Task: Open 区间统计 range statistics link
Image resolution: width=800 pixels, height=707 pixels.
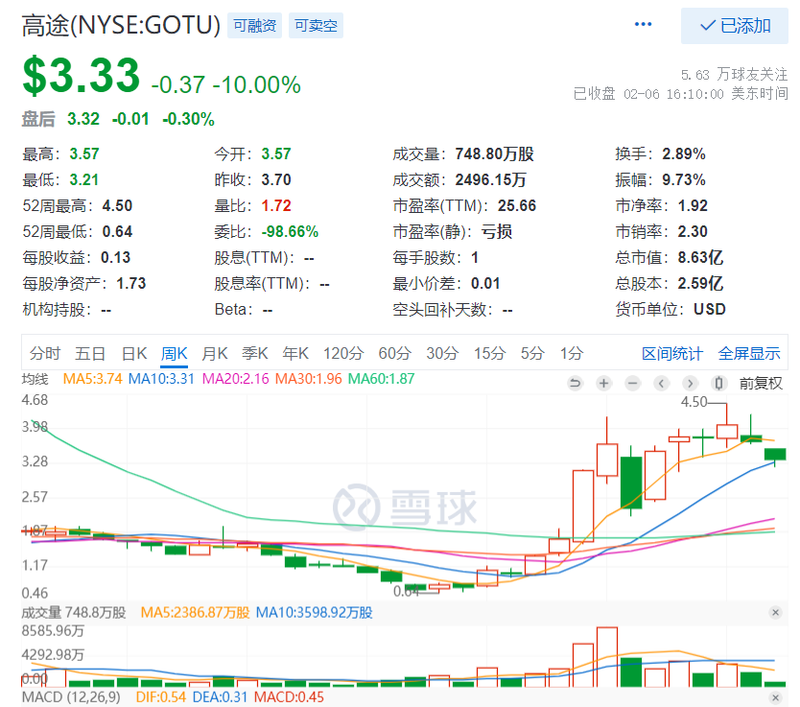Action: pos(672,353)
